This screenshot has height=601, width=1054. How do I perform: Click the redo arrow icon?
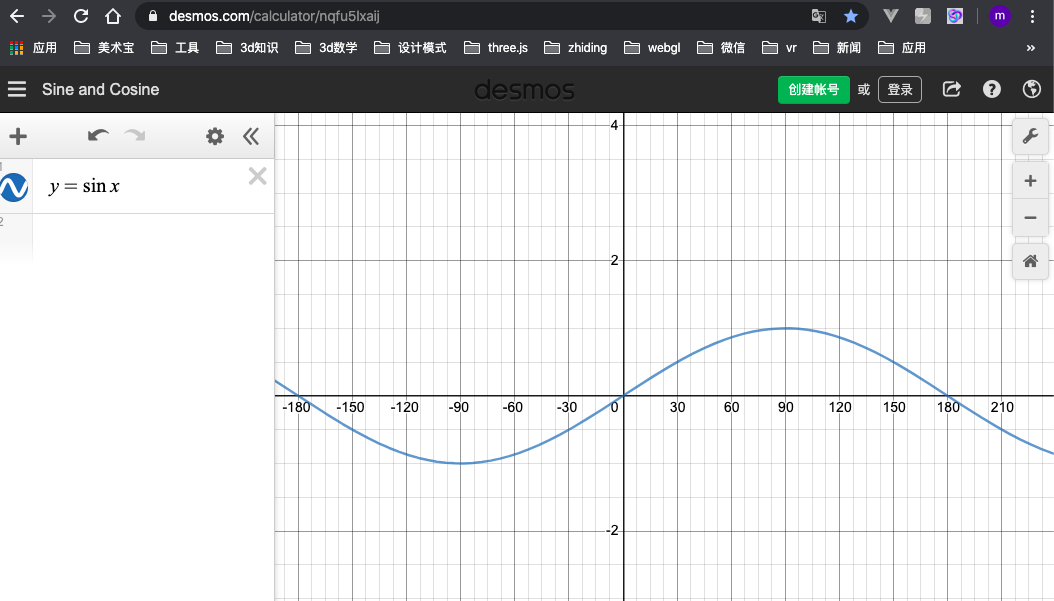135,136
